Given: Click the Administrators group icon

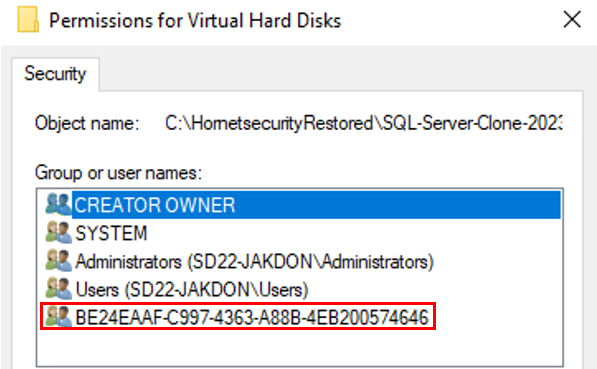Looking at the screenshot, I should coord(58,261).
